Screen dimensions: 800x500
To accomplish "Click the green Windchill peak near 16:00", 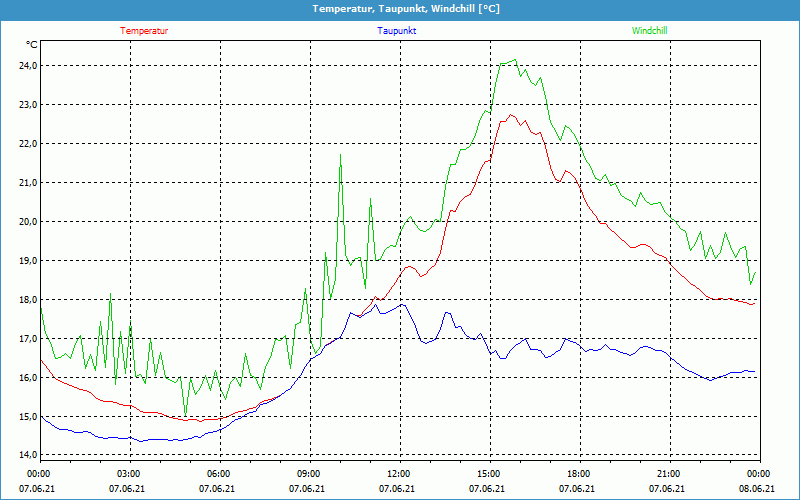I will 515,60.
